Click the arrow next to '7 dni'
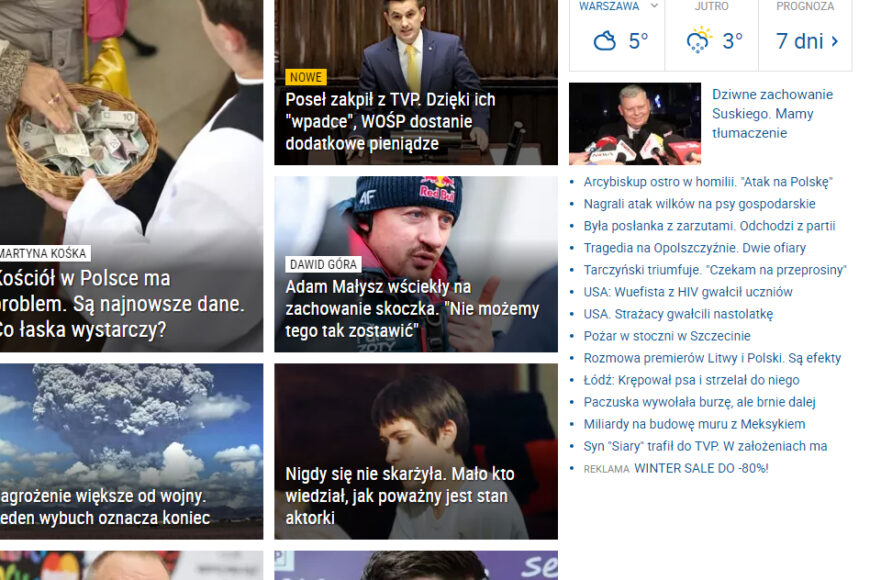 tap(832, 39)
